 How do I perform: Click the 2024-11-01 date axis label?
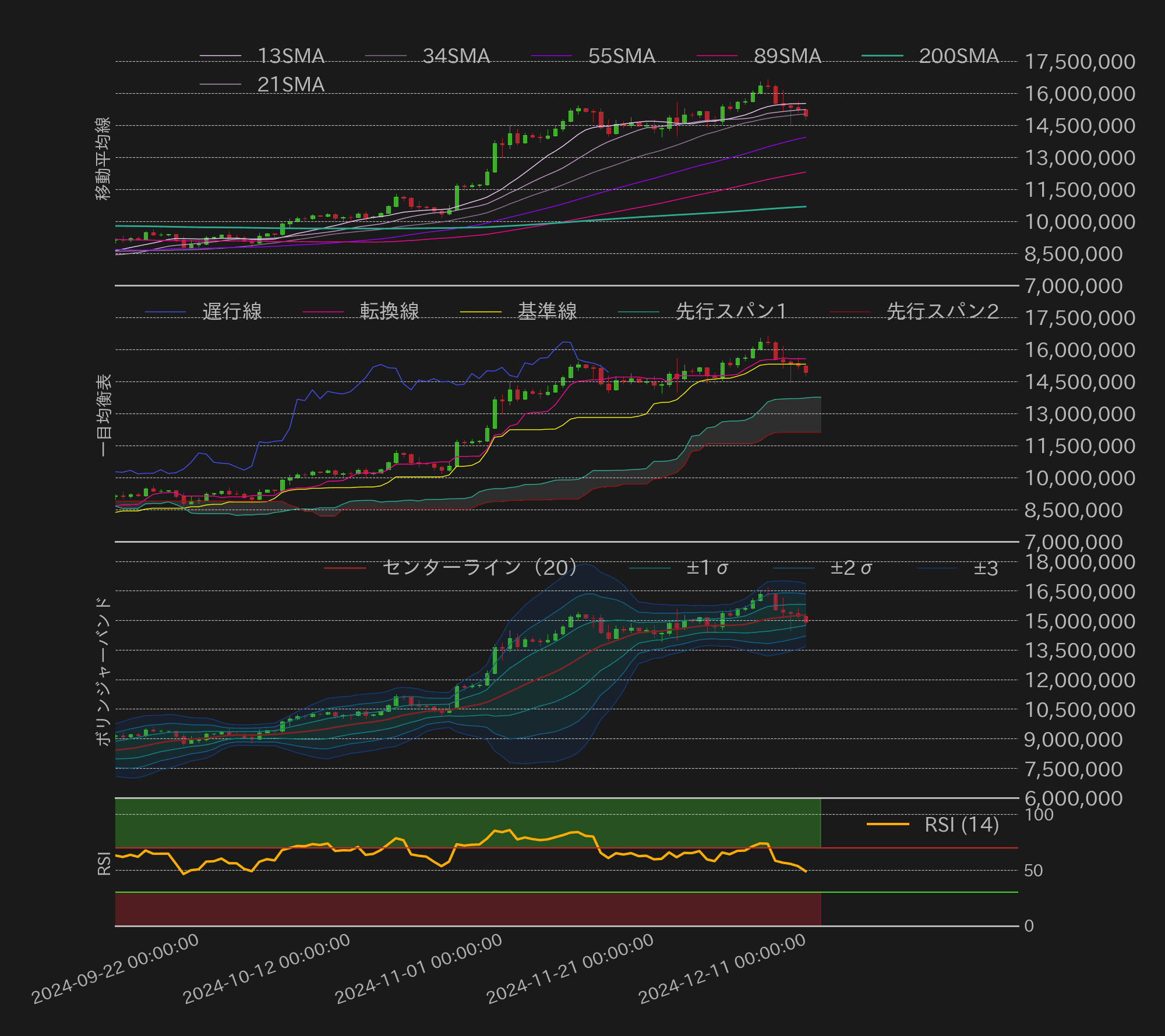[x=419, y=968]
